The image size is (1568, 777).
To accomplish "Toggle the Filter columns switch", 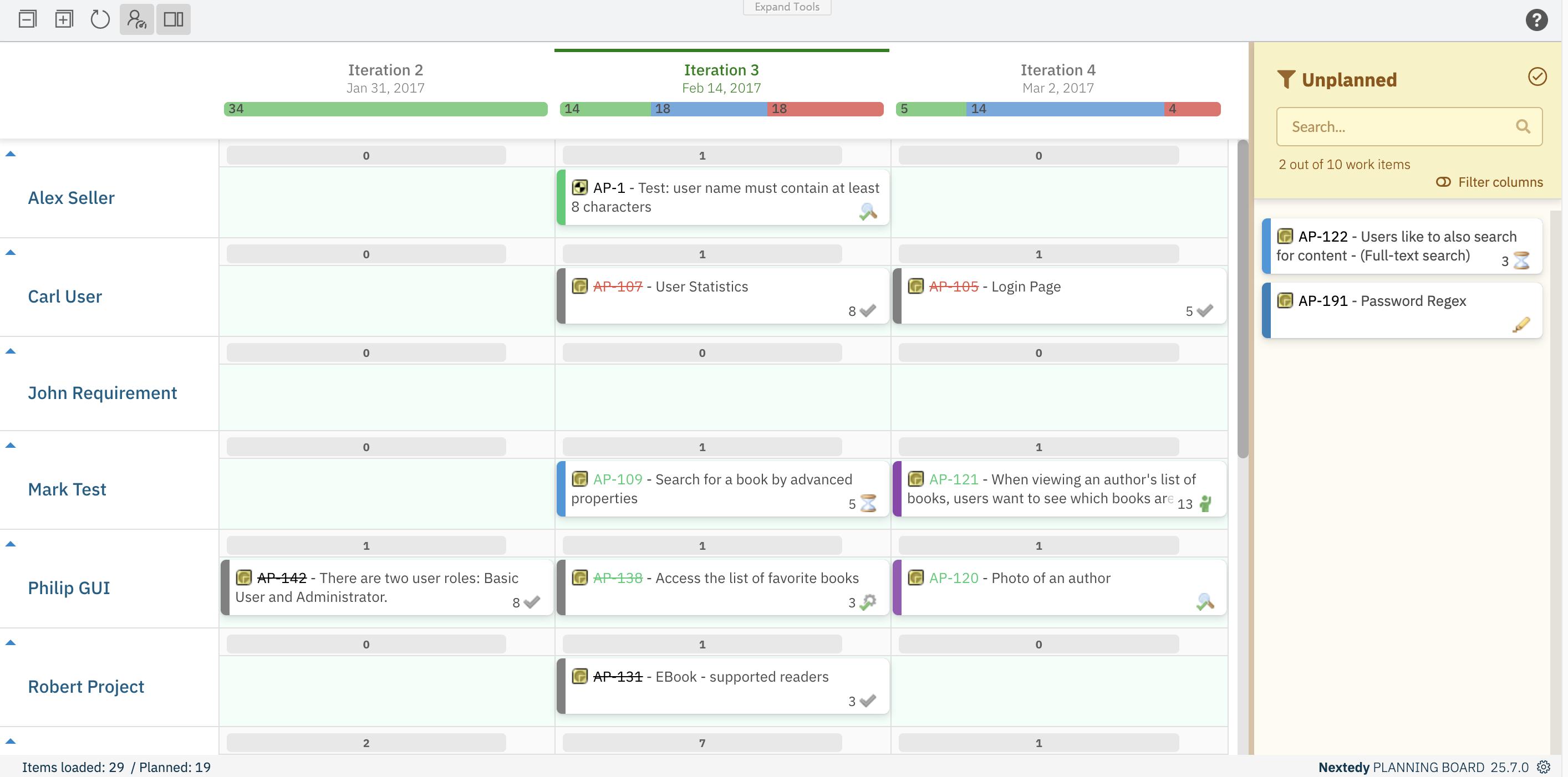I will [1443, 182].
